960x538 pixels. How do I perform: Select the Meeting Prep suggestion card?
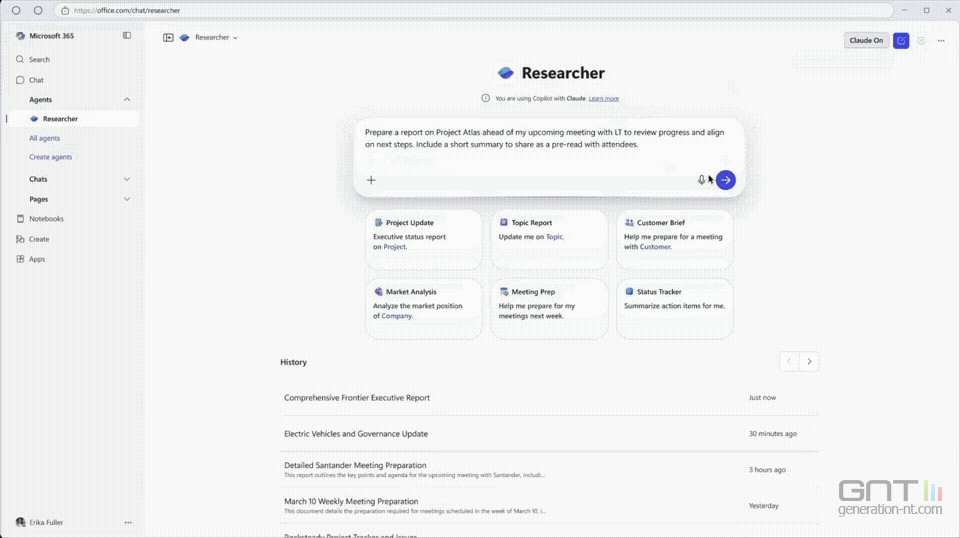click(x=549, y=309)
